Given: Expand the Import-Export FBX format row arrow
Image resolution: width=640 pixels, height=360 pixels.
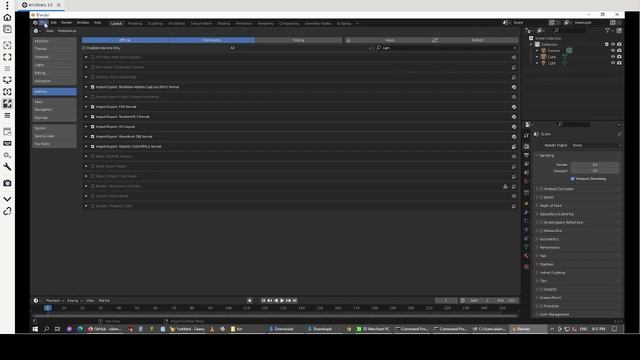Looking at the screenshot, I should click(86, 107).
